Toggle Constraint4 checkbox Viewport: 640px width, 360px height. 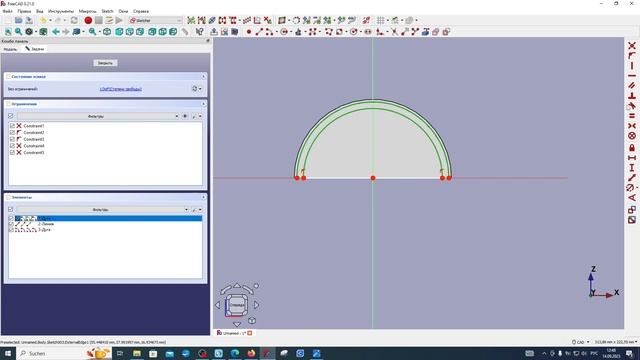point(12,146)
